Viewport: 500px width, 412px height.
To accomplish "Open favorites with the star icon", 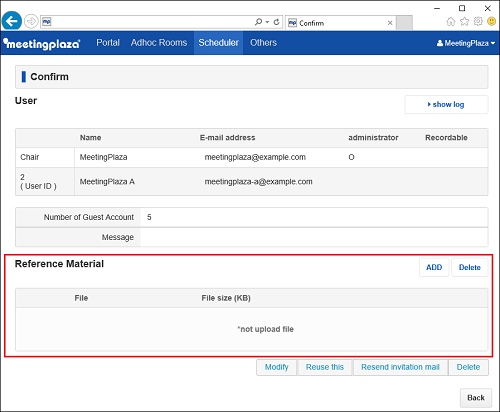I will click(x=464, y=22).
